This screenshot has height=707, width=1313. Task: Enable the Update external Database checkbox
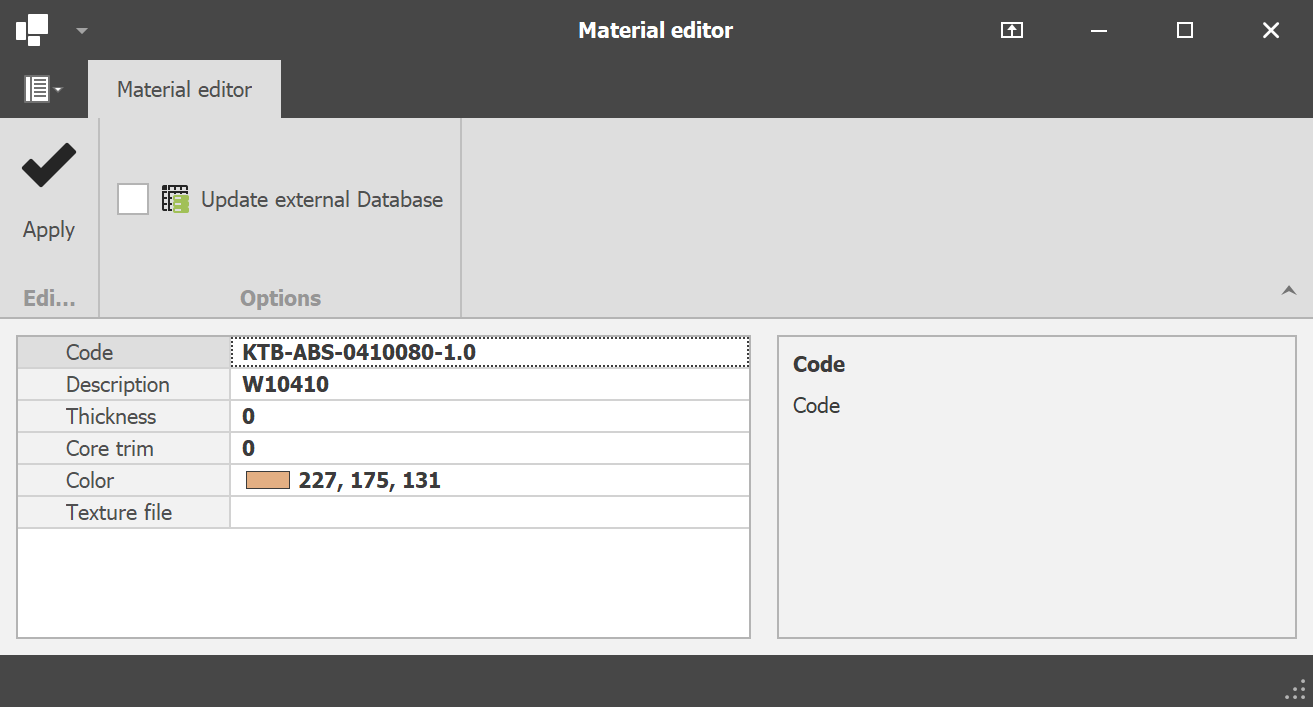coord(133,199)
